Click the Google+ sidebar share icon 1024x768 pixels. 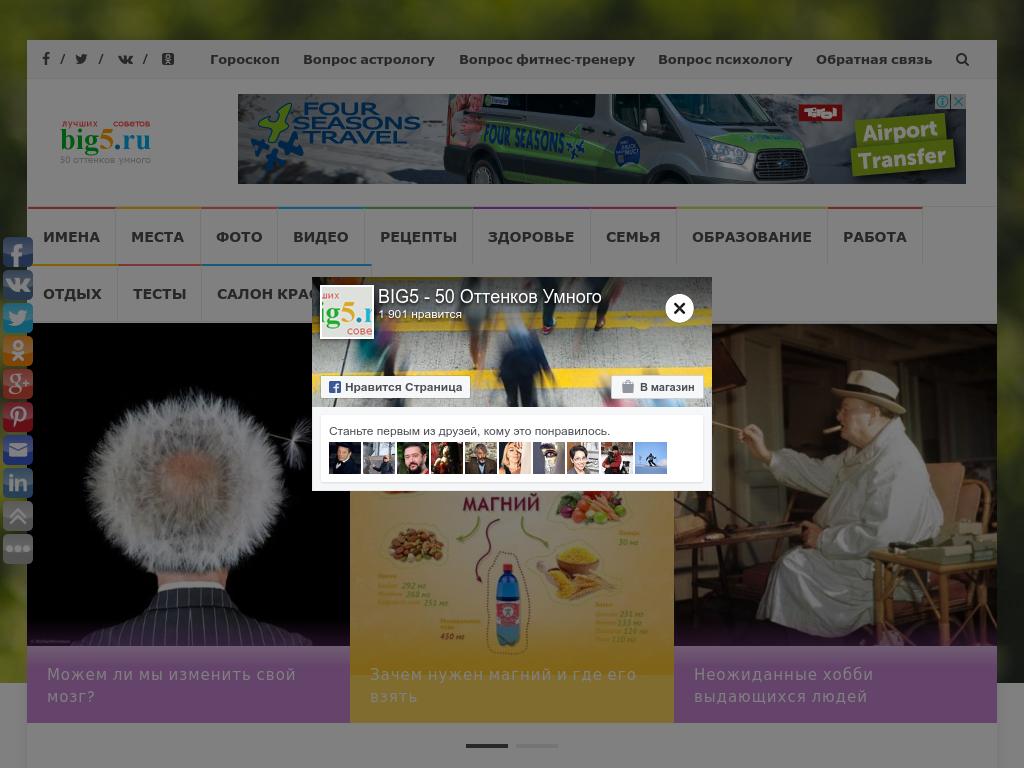[x=18, y=384]
